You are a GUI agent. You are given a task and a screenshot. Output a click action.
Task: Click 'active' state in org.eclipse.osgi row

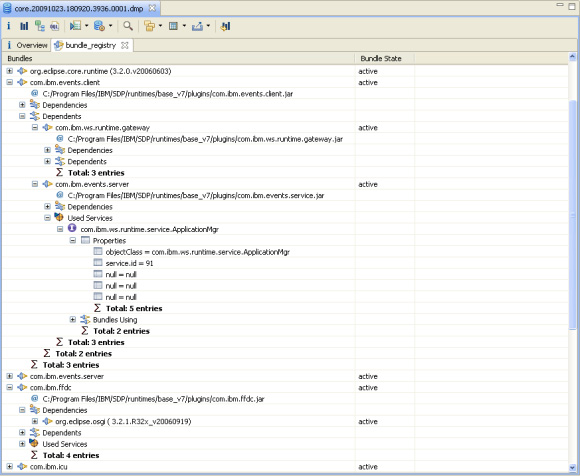click(x=368, y=422)
